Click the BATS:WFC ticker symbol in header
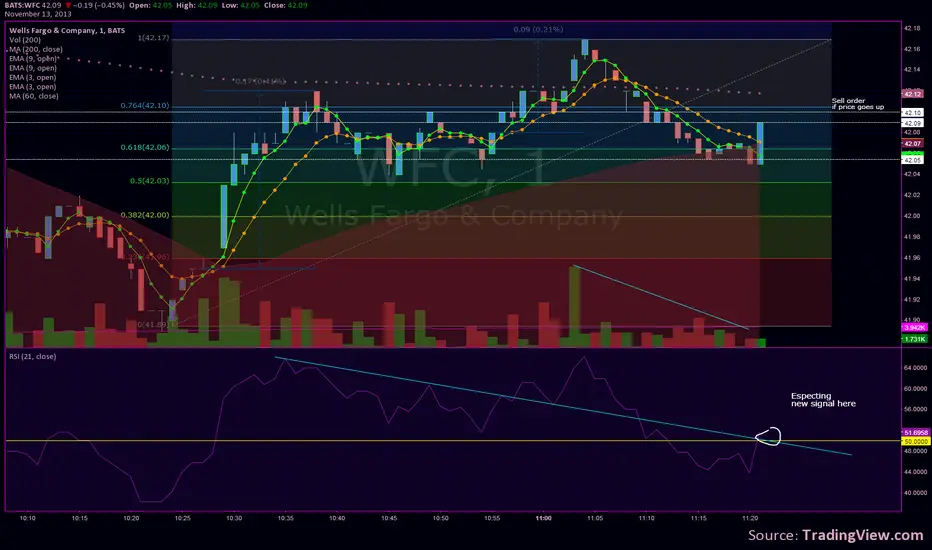 (22, 5)
